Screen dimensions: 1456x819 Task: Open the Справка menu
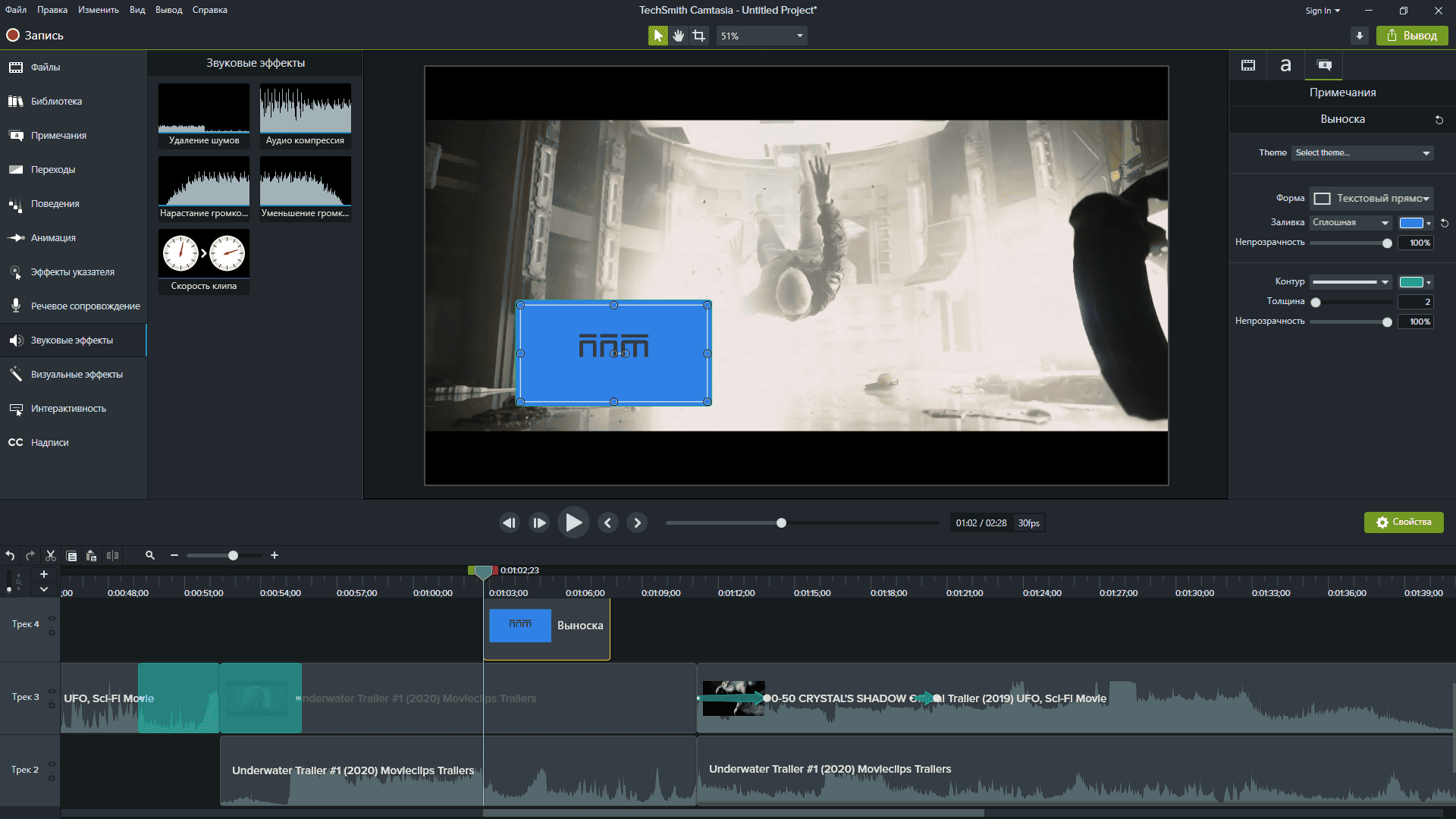point(209,10)
